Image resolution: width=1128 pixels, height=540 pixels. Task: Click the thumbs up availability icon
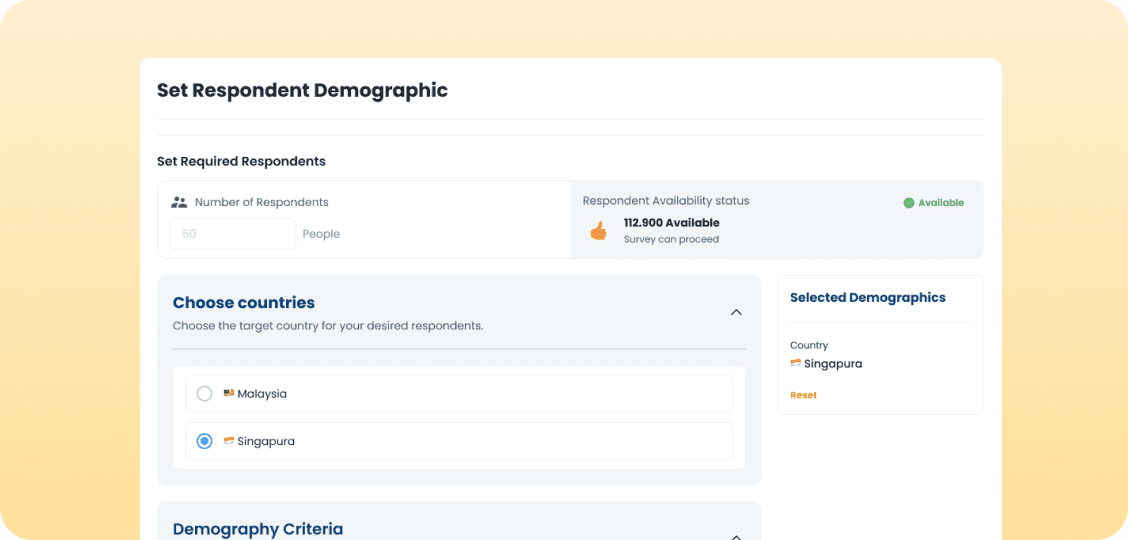599,231
